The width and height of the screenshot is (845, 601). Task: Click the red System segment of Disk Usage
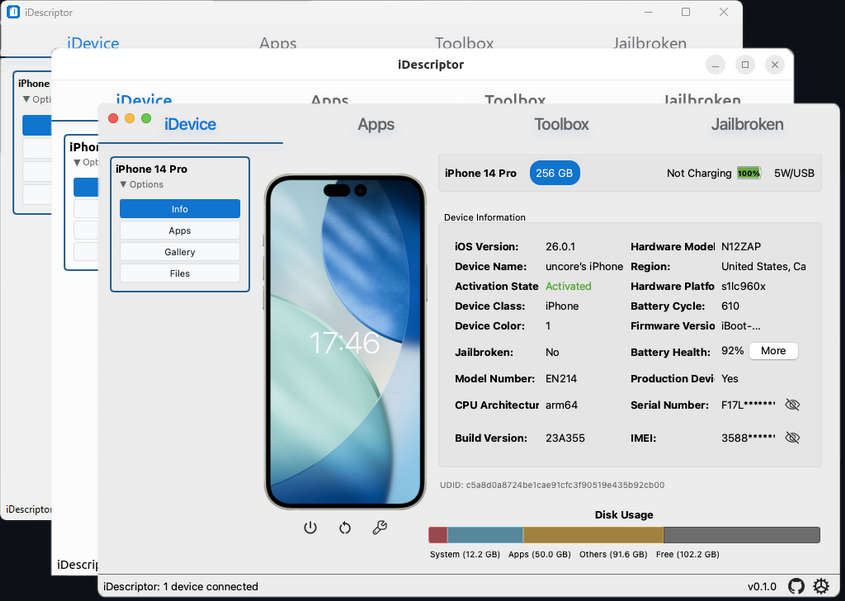[x=438, y=535]
